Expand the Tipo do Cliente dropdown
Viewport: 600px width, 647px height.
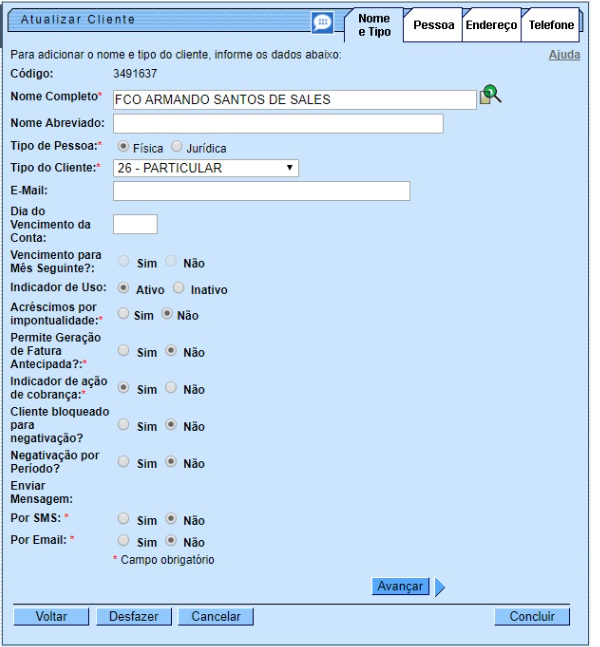206,168
